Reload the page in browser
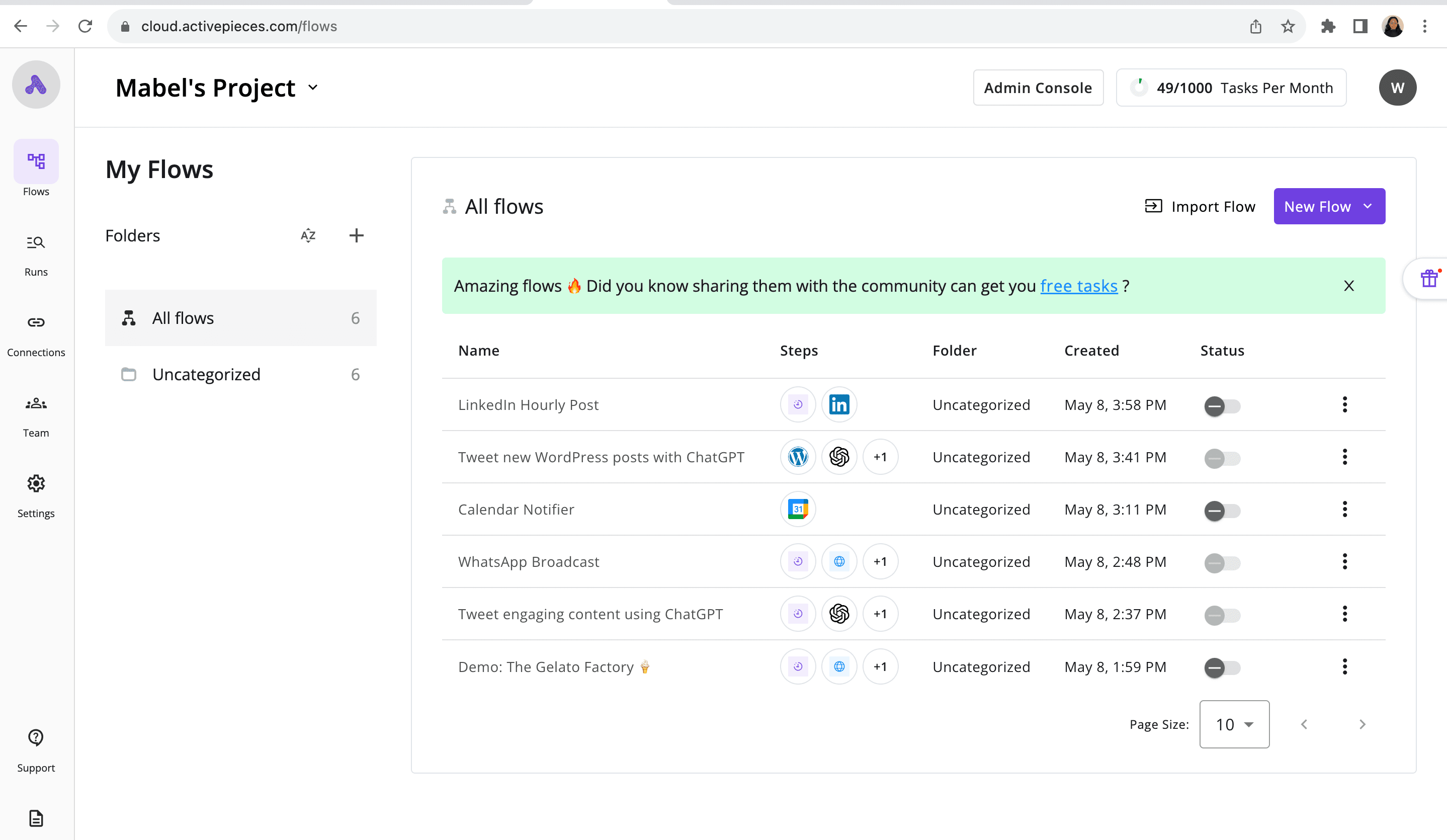This screenshot has width=1447, height=840. click(85, 26)
